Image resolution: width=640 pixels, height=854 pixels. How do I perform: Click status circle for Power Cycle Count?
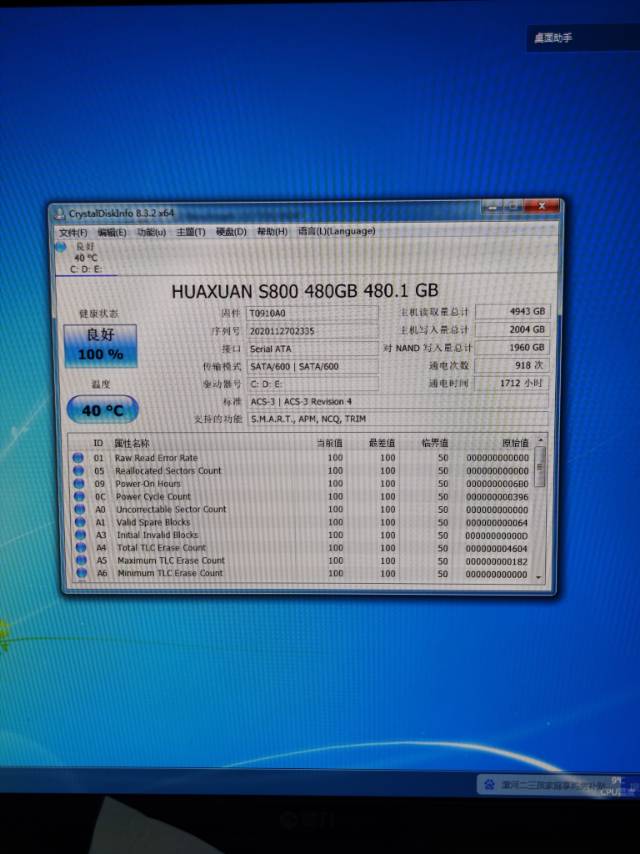click(x=78, y=497)
